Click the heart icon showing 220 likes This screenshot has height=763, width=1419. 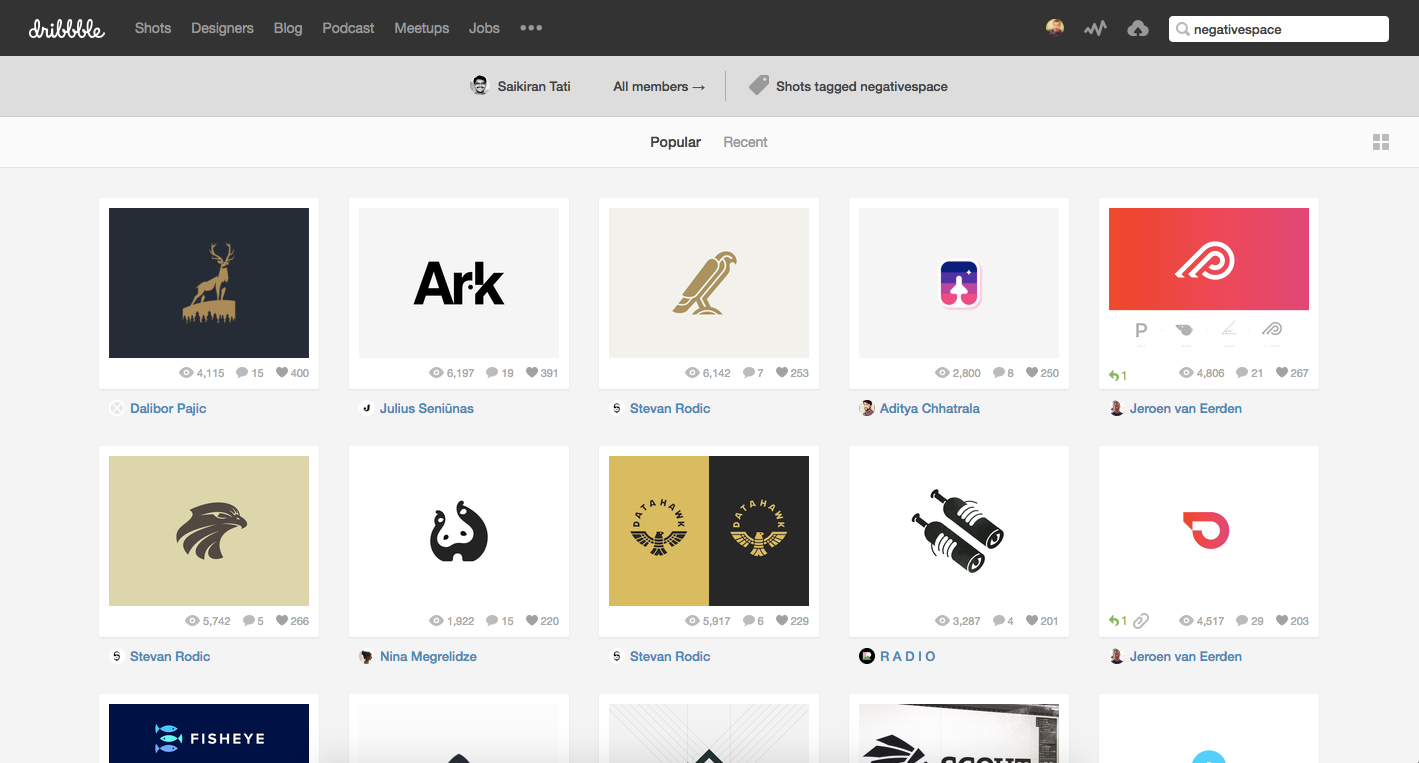pos(531,621)
